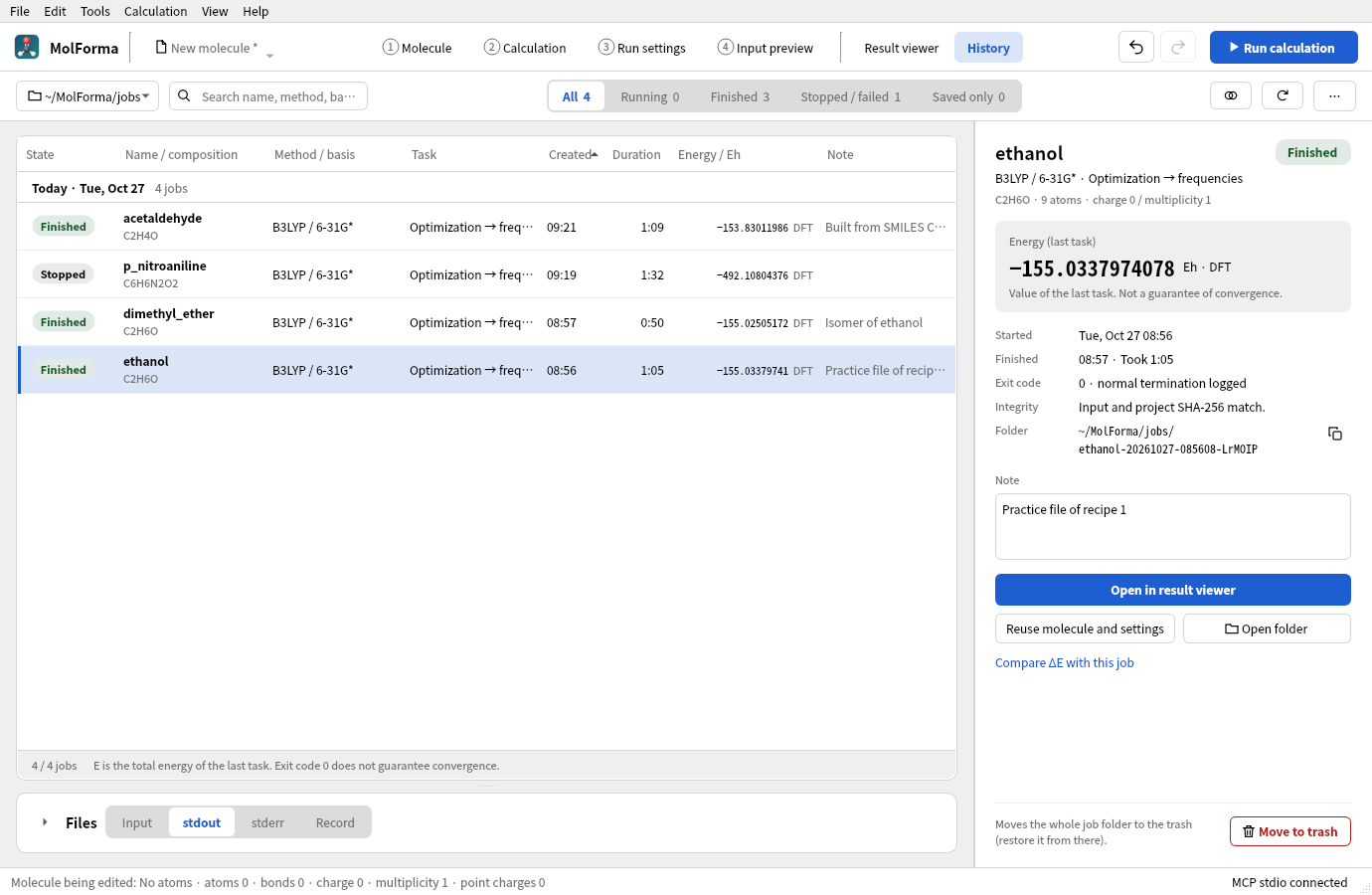Select the dimethyl_ether job row
The width and height of the screenshot is (1372, 895).
[x=487, y=322]
